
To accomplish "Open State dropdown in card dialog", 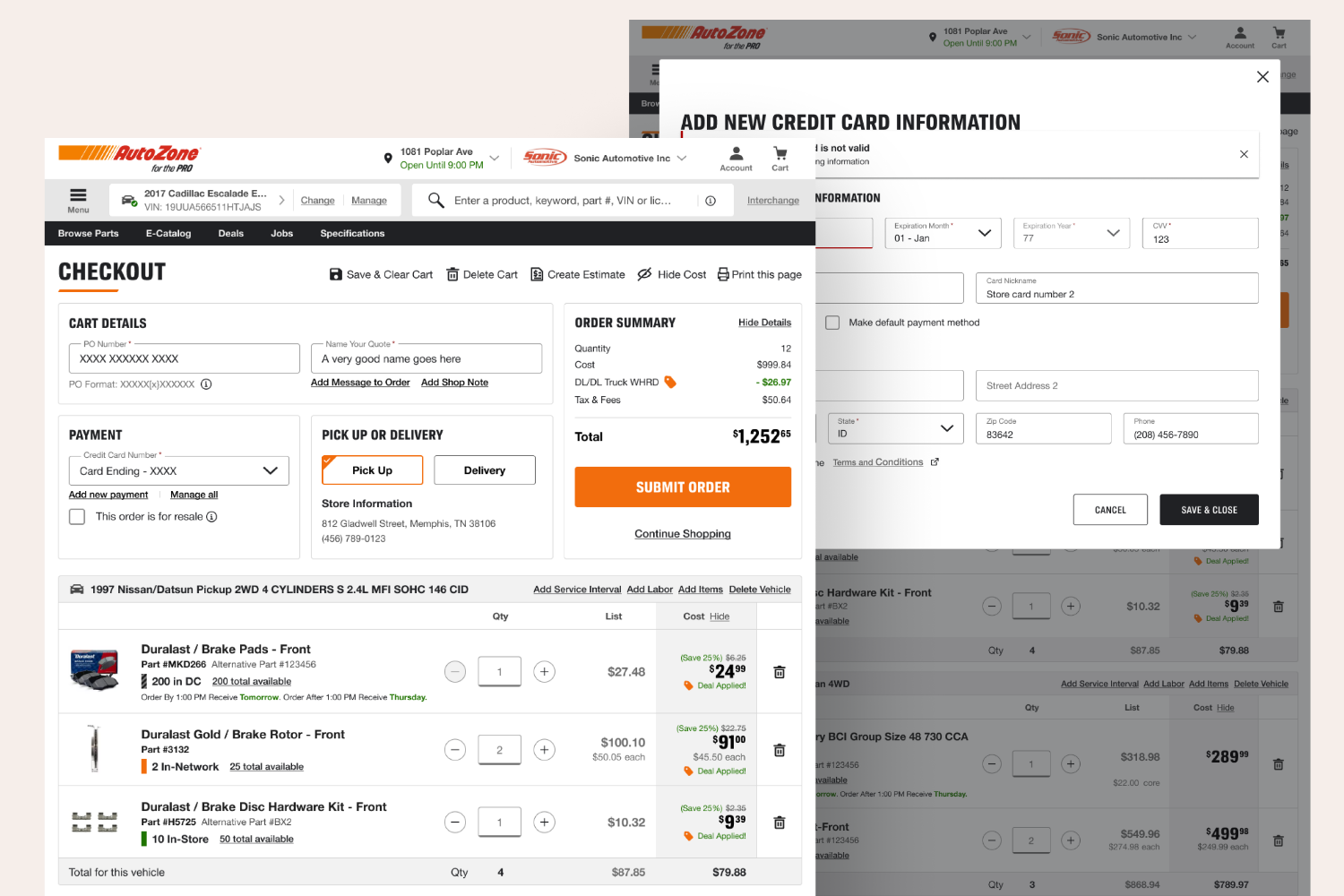I will point(896,428).
